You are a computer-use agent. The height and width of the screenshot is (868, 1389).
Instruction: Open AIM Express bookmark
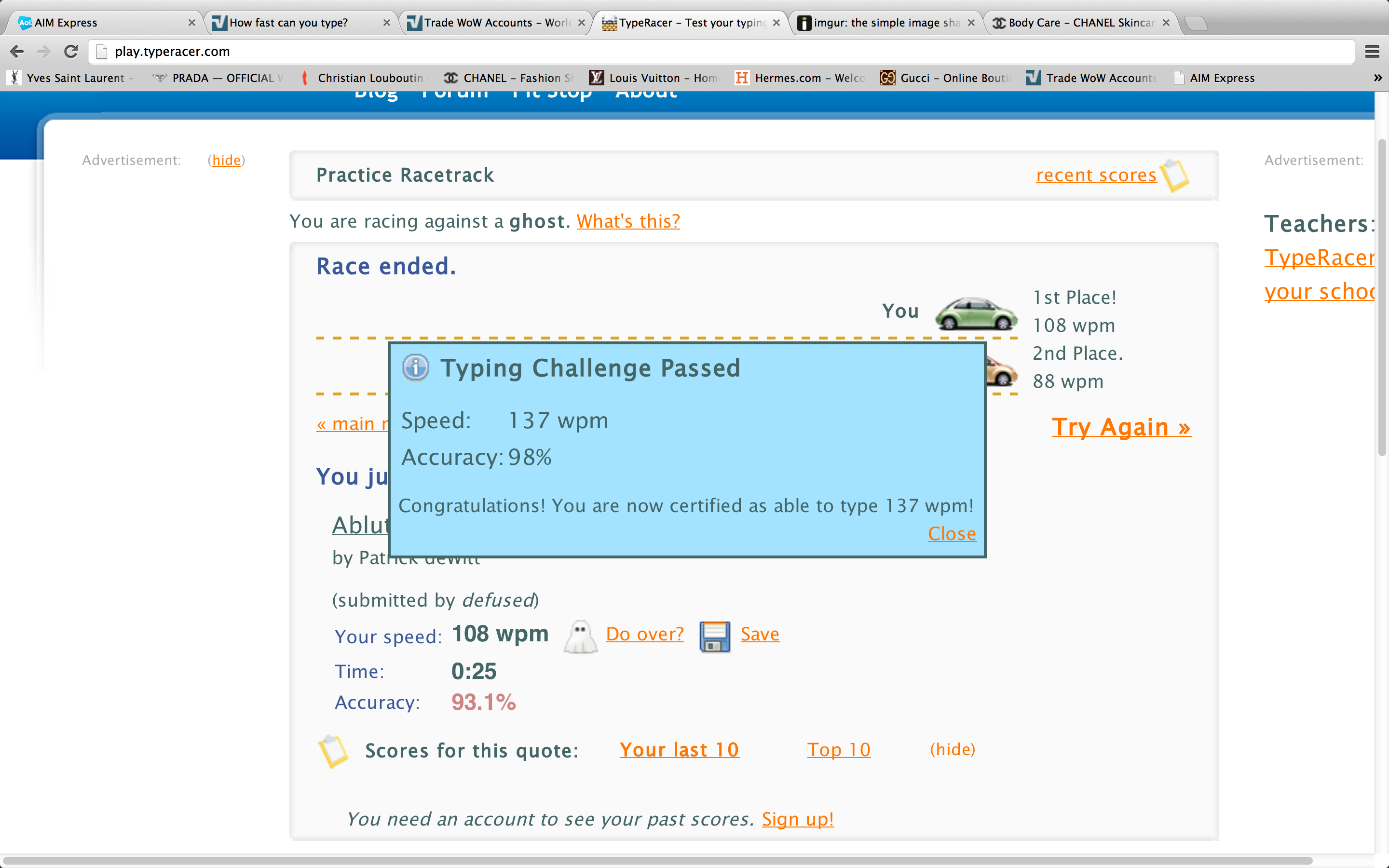pyautogui.click(x=1214, y=78)
